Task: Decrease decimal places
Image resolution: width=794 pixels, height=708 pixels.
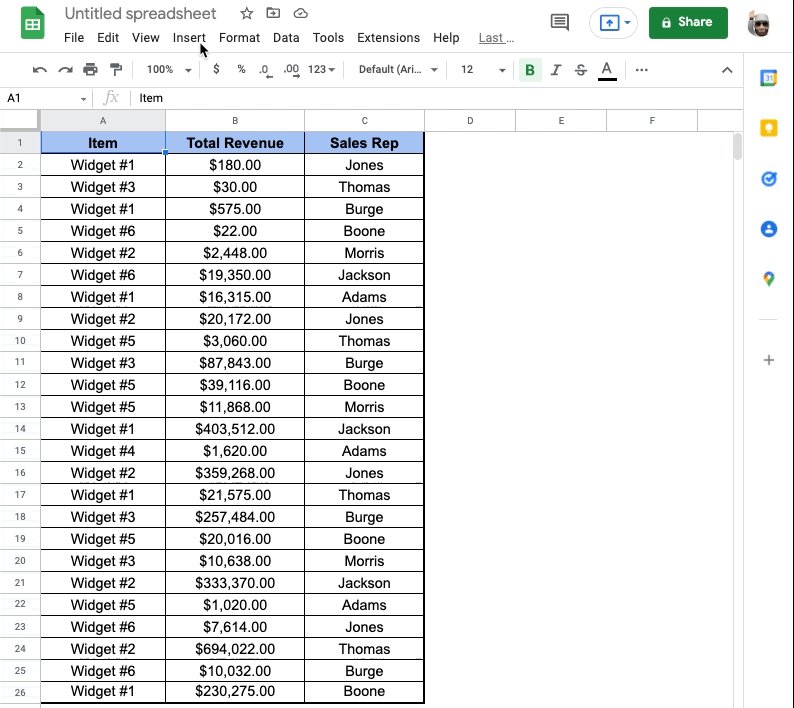Action: (x=265, y=70)
